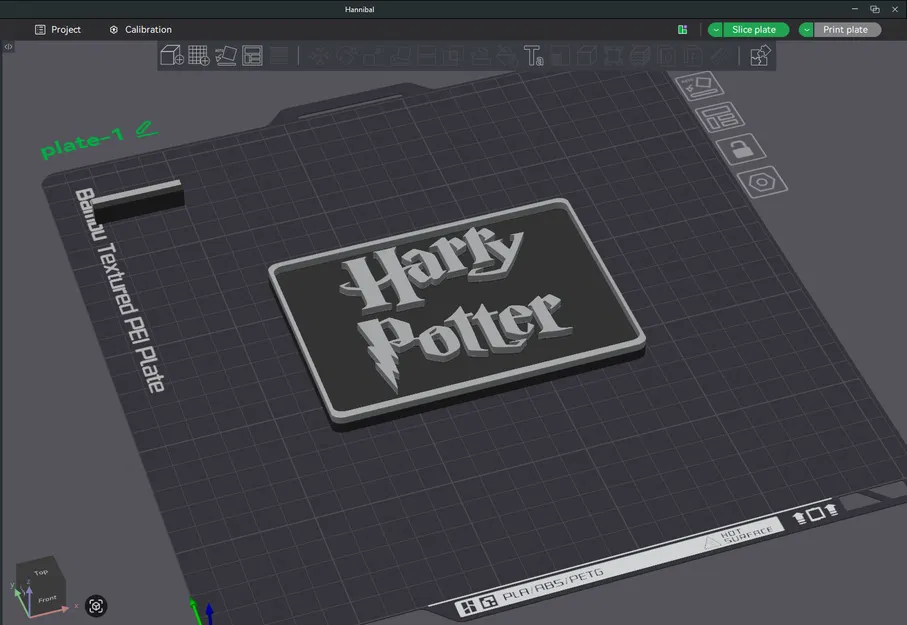Click the green Bambu icon beside Slice plate

click(683, 29)
